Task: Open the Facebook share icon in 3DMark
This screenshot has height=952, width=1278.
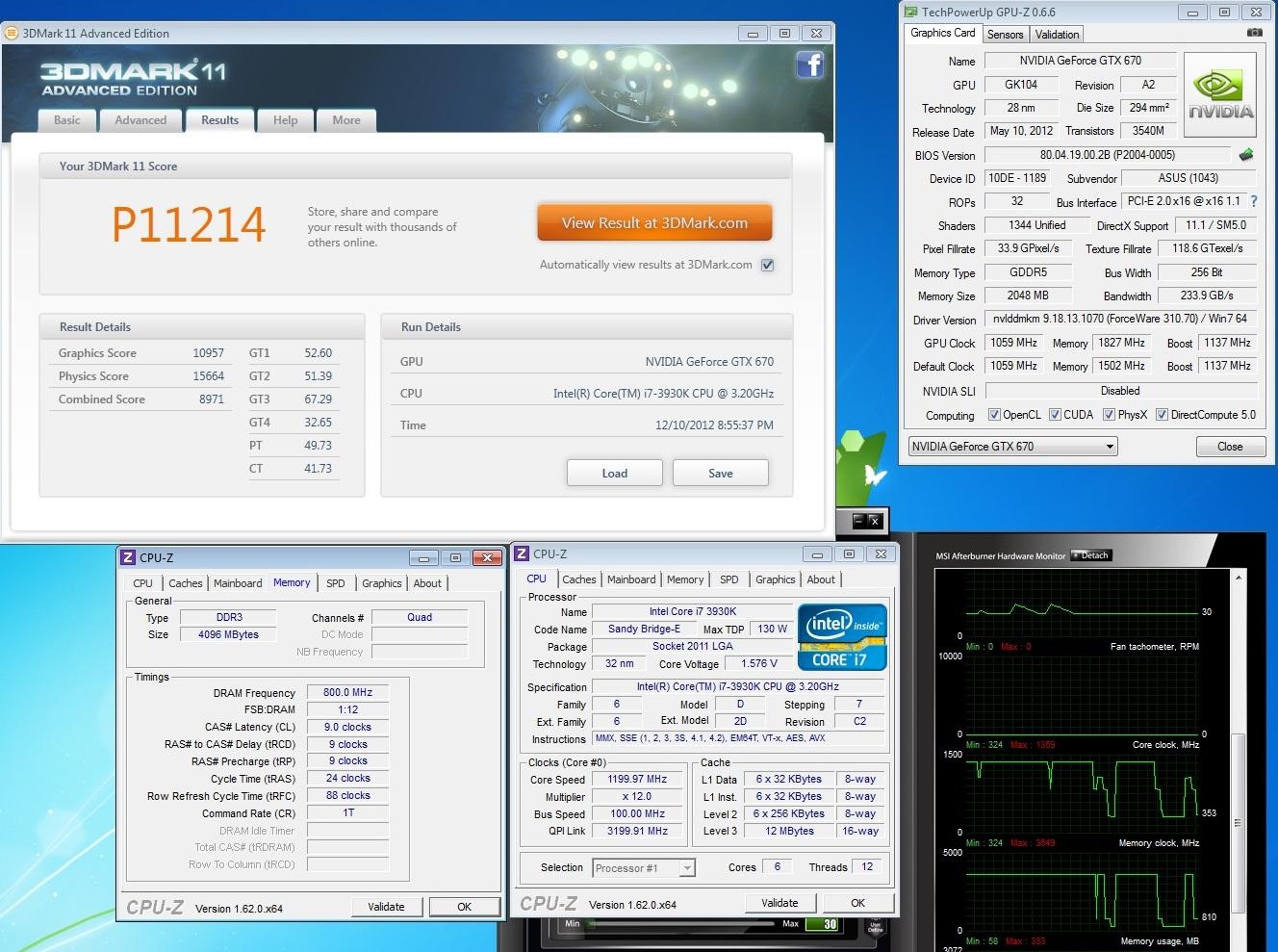Action: coord(809,65)
